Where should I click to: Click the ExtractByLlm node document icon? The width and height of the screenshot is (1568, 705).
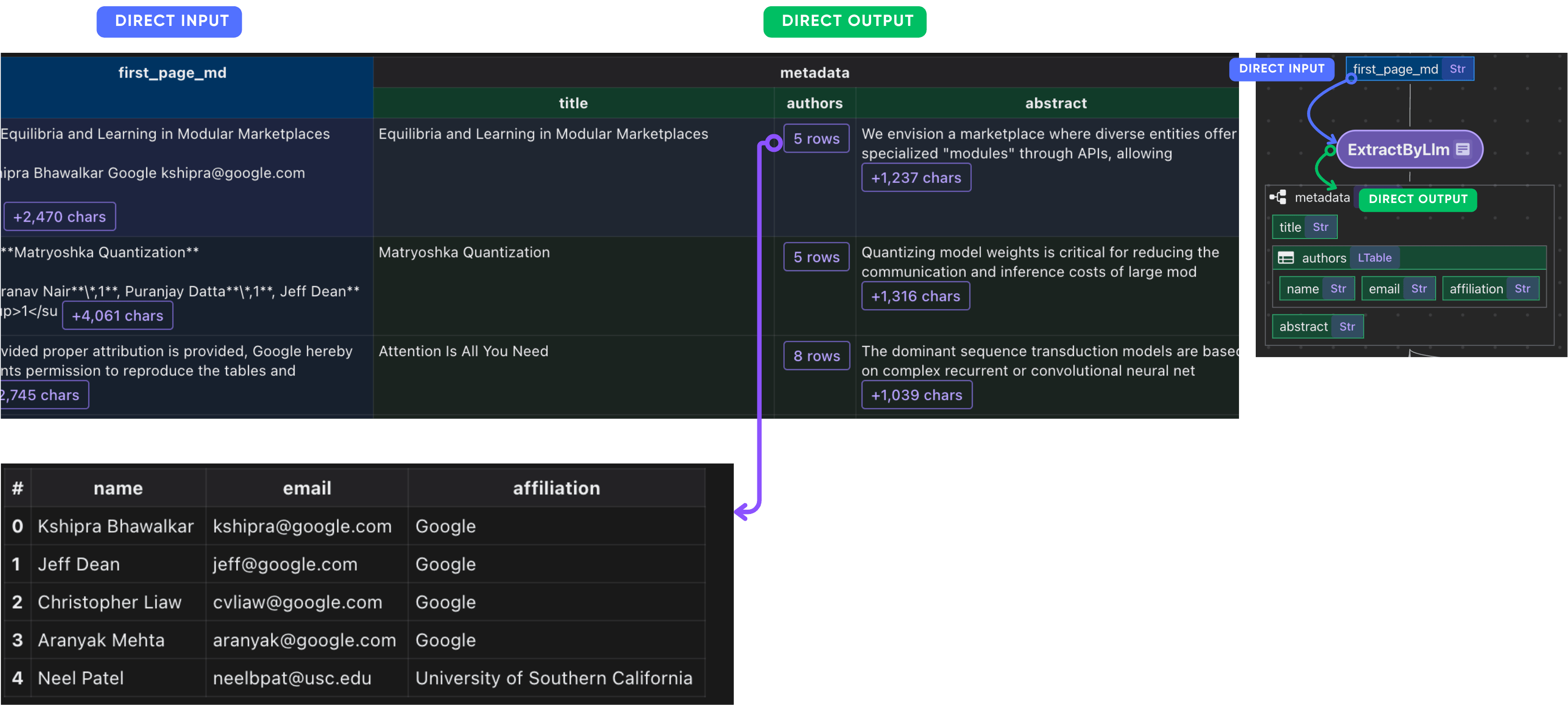pos(1462,149)
